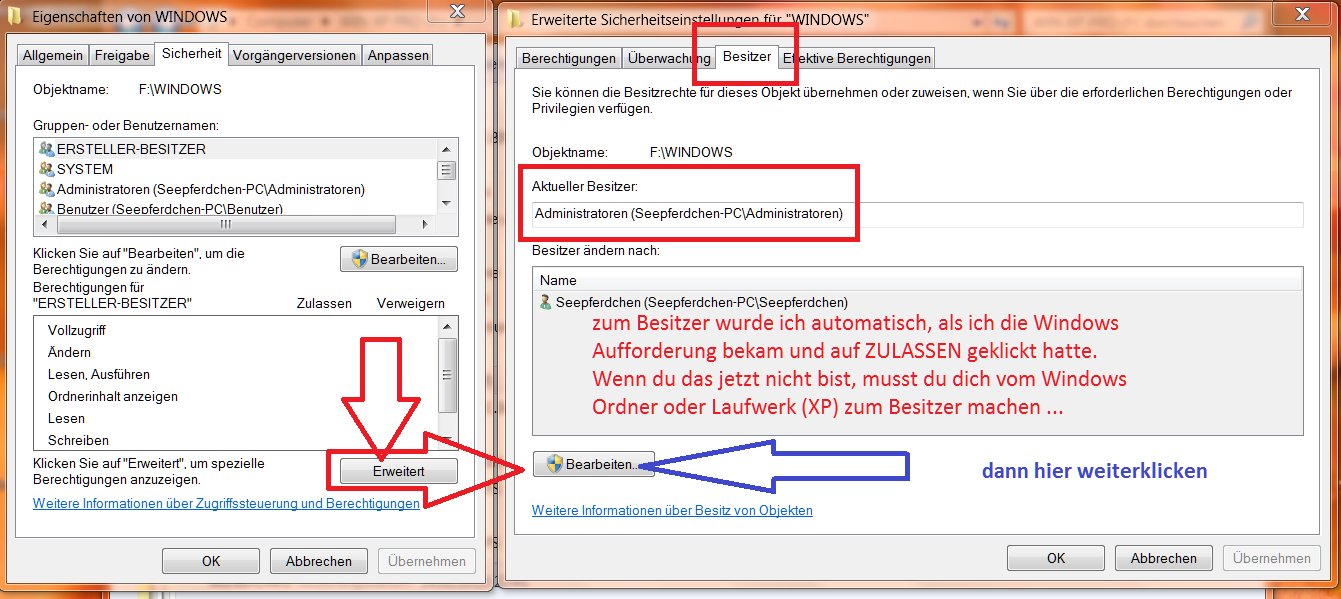
Task: Click the ERSTELLER-BESITZER group icon
Action: coord(46,148)
